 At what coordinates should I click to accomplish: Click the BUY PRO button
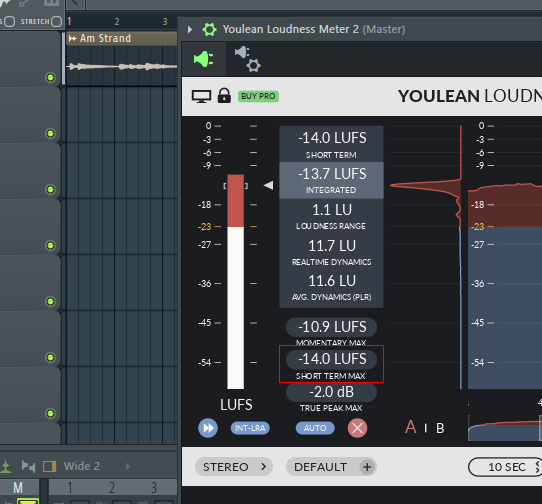click(258, 96)
